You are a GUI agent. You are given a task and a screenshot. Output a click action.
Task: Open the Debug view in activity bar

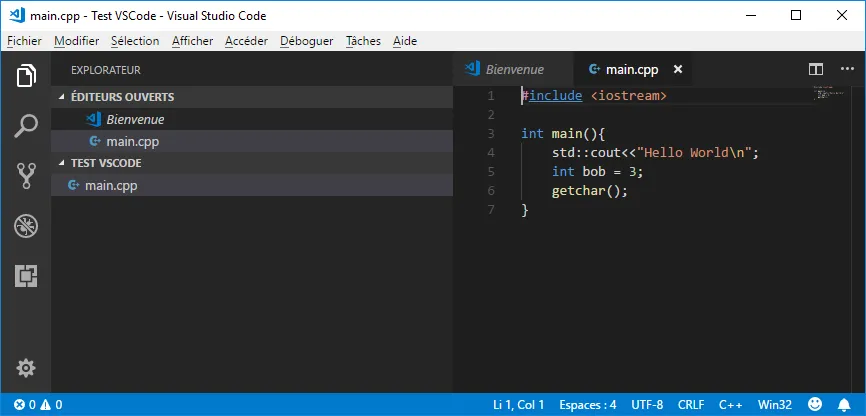pos(26,226)
